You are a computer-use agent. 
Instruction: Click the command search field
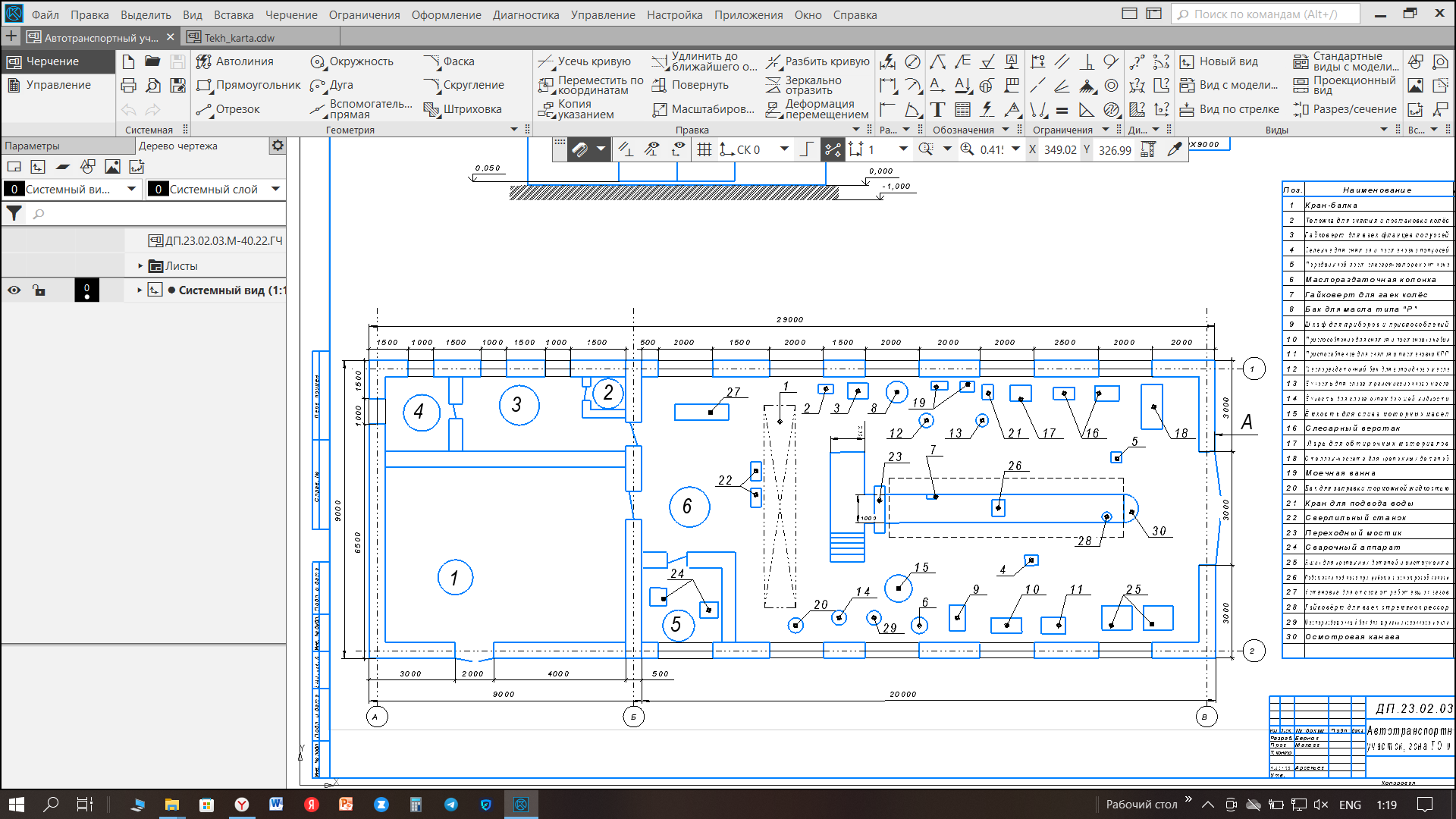tap(1265, 14)
